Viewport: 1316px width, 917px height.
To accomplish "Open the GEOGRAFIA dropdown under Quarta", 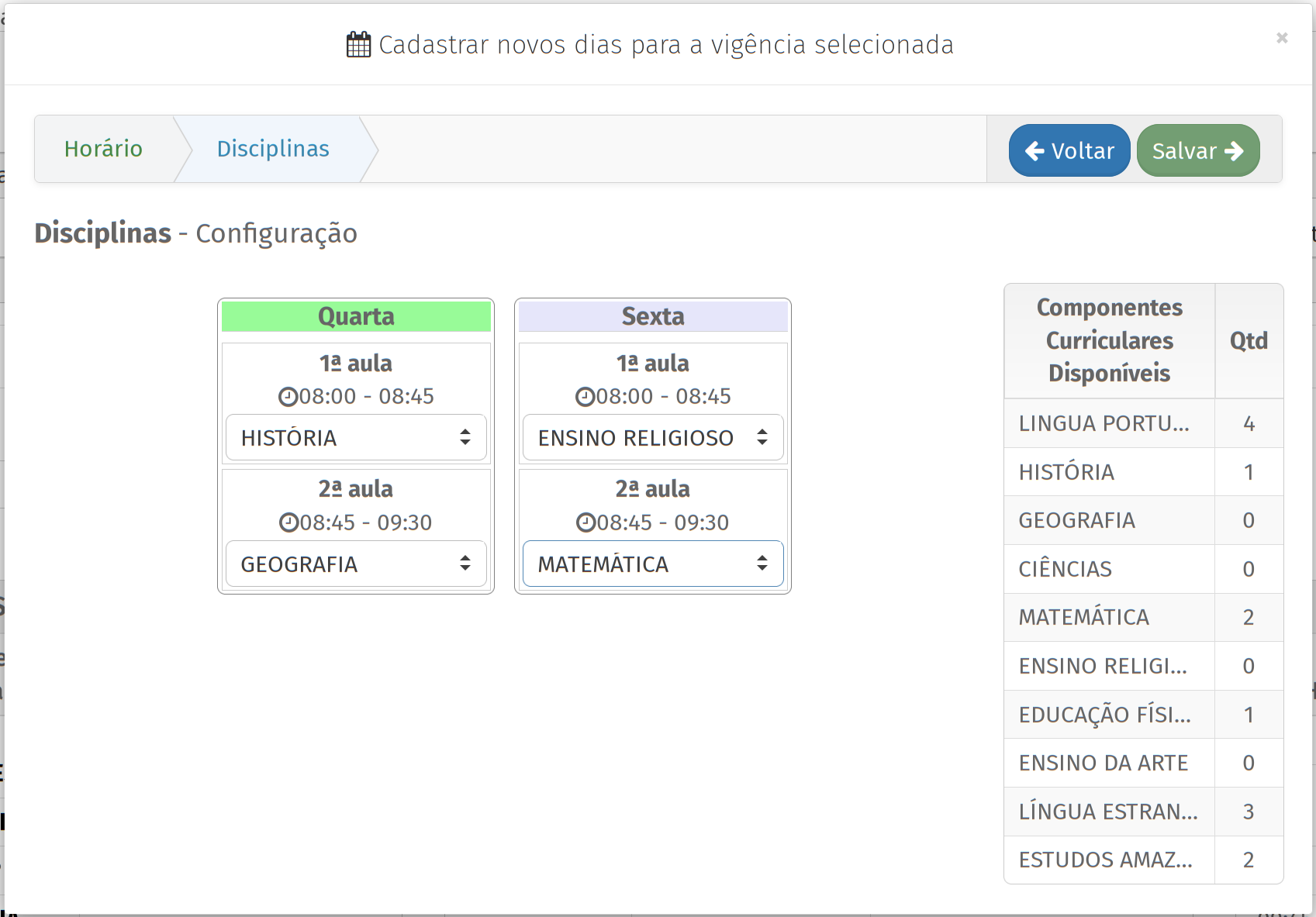I will point(356,564).
